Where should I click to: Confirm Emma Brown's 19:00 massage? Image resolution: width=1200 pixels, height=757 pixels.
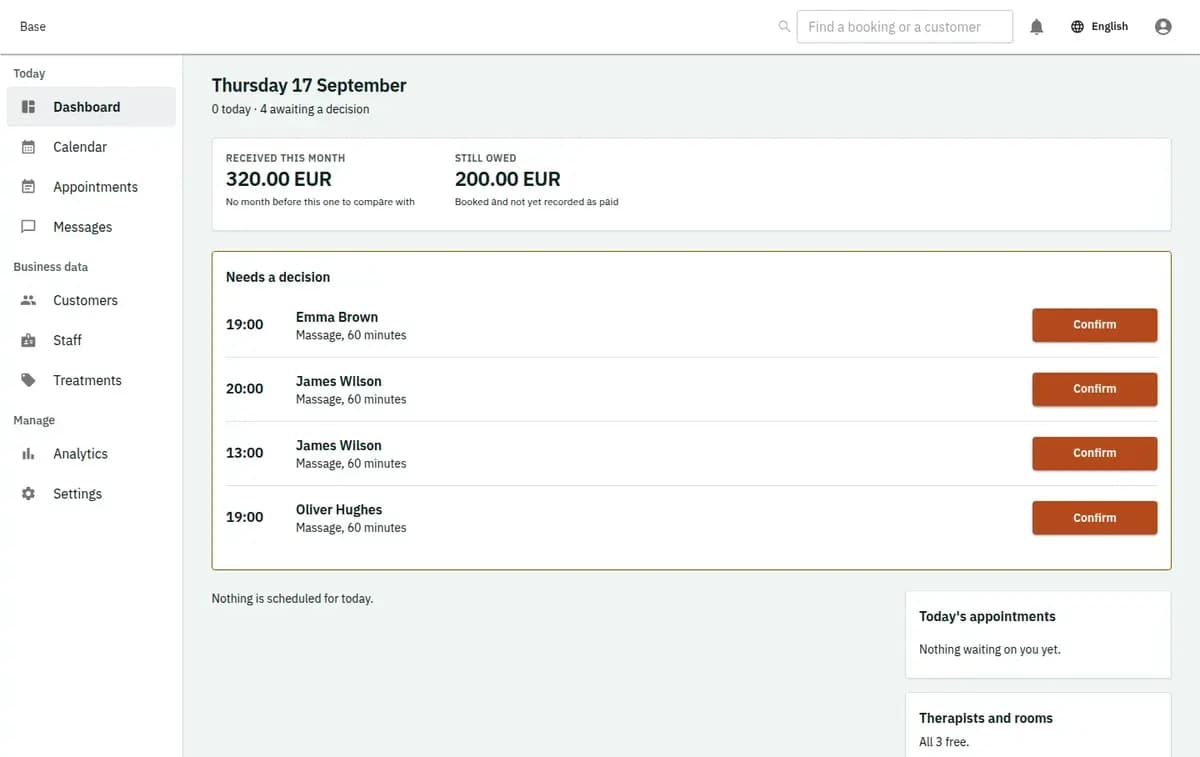click(1094, 325)
